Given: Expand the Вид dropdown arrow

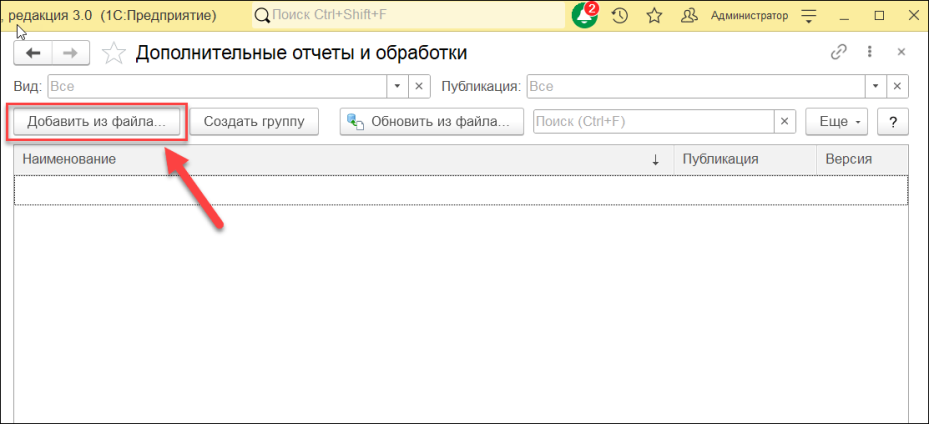Looking at the screenshot, I should point(397,86).
